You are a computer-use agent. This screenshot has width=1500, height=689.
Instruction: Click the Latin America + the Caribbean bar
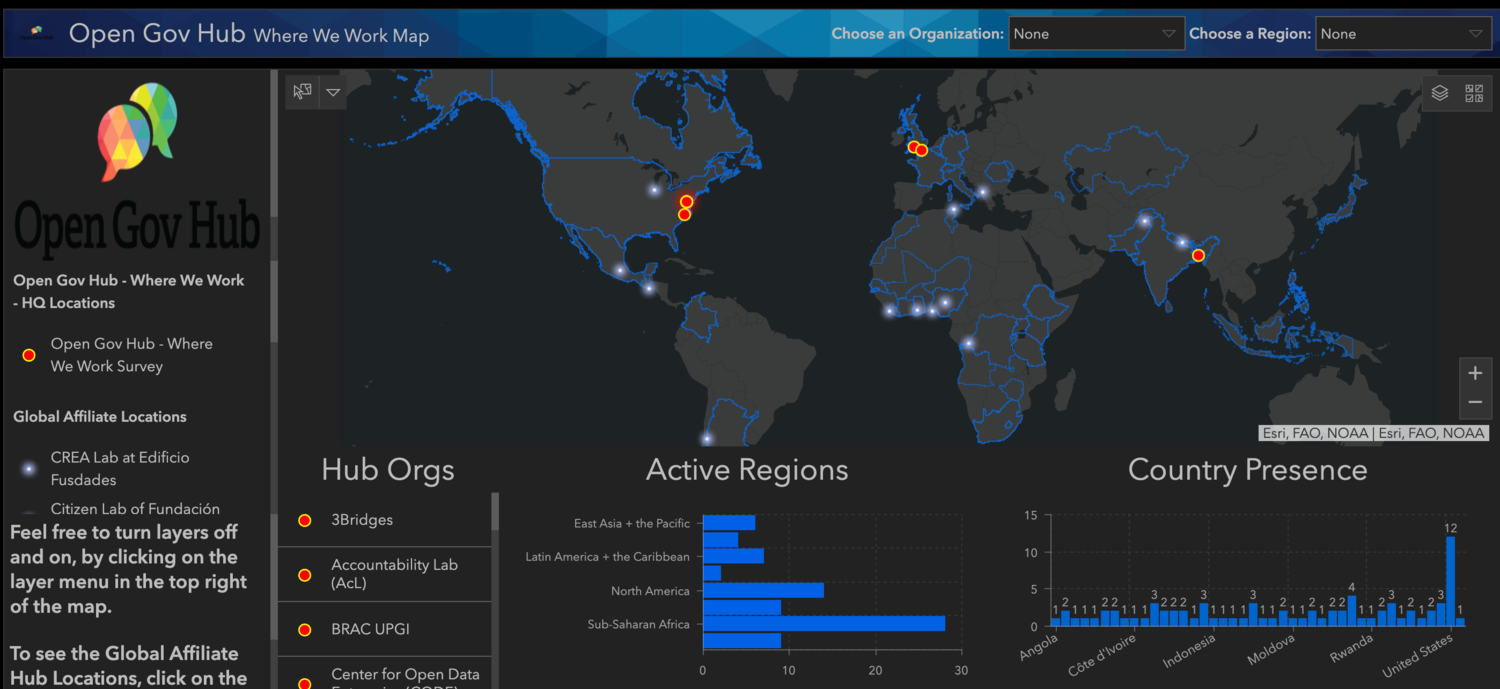(x=733, y=556)
